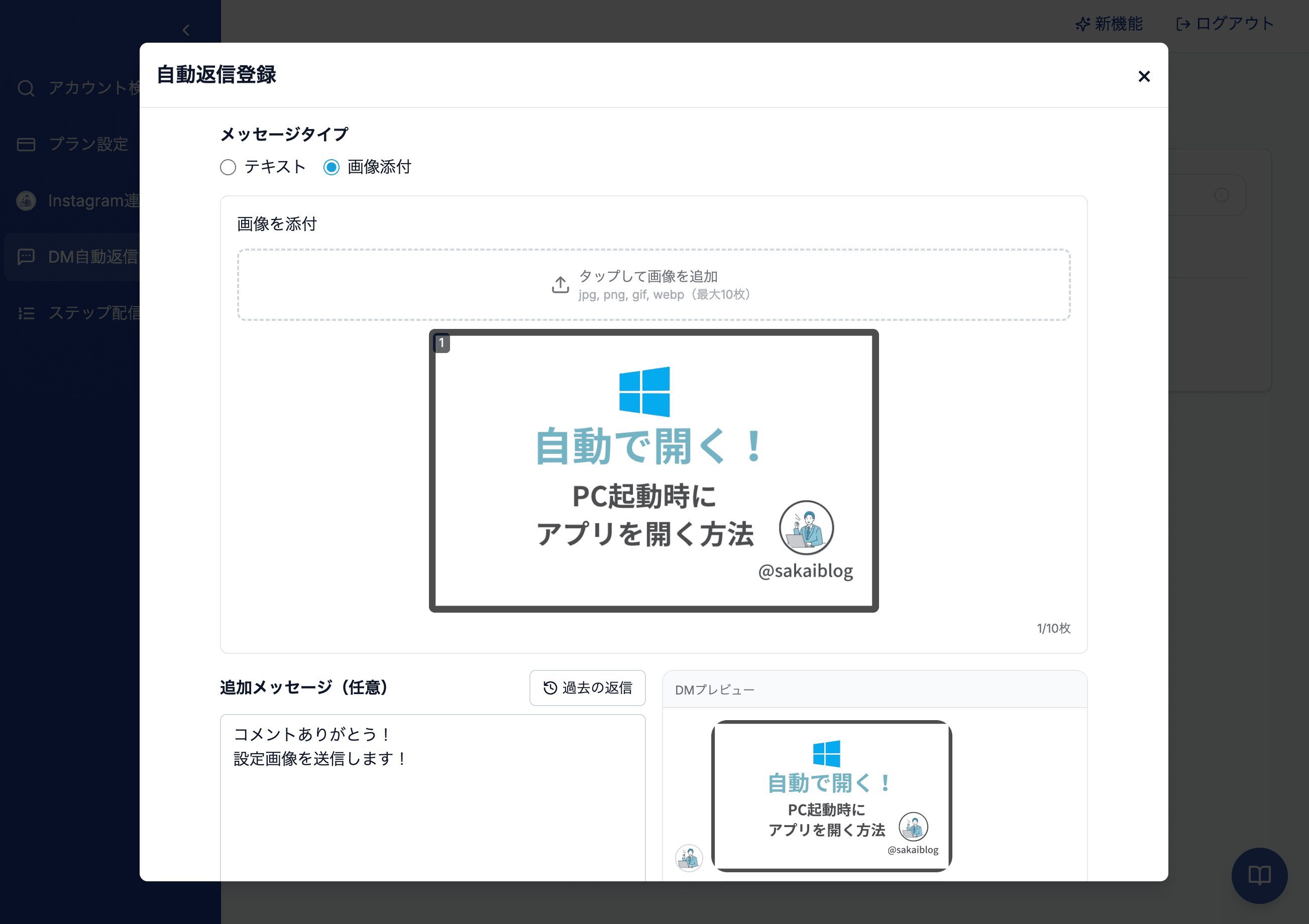Click the ログアウト link
The height and width of the screenshot is (924, 1309).
click(x=1224, y=24)
